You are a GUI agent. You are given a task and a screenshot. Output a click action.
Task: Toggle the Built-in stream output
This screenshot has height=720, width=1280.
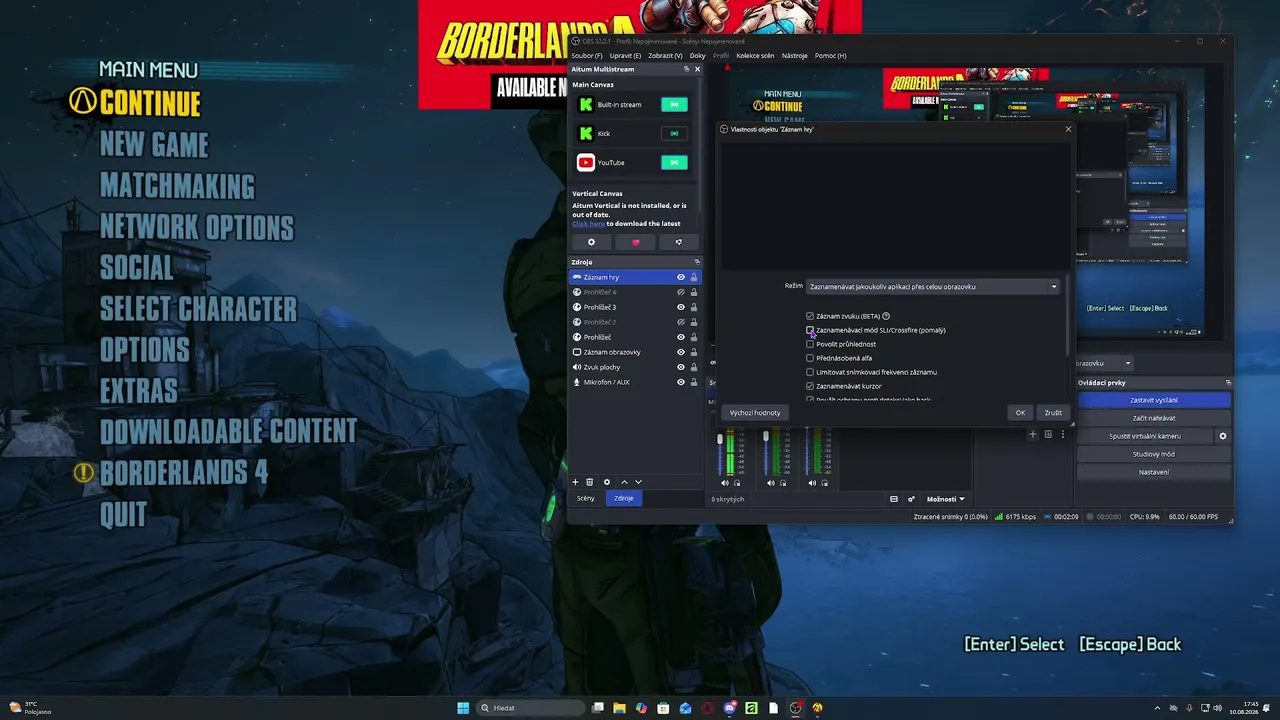pos(674,104)
